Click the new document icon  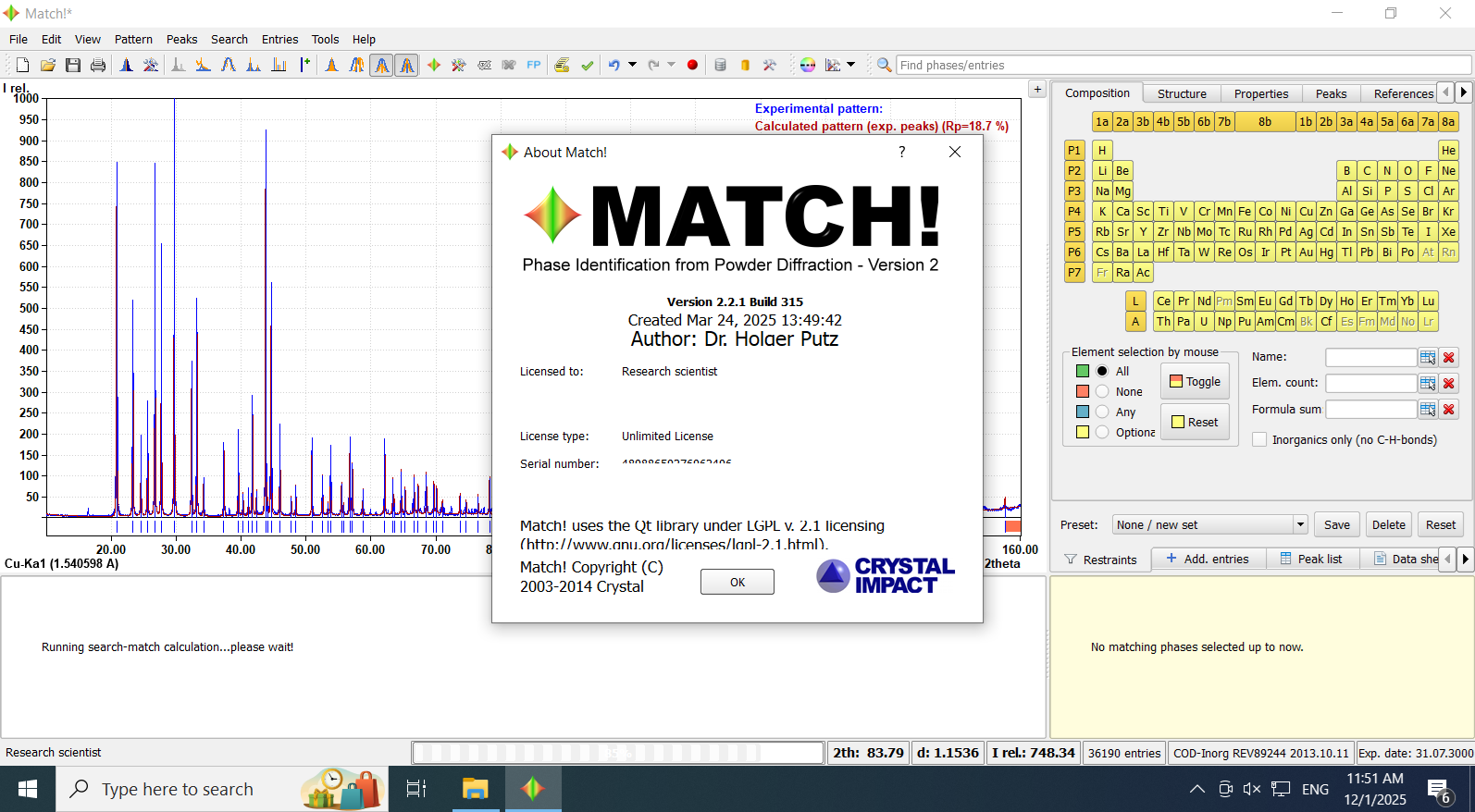click(x=23, y=65)
